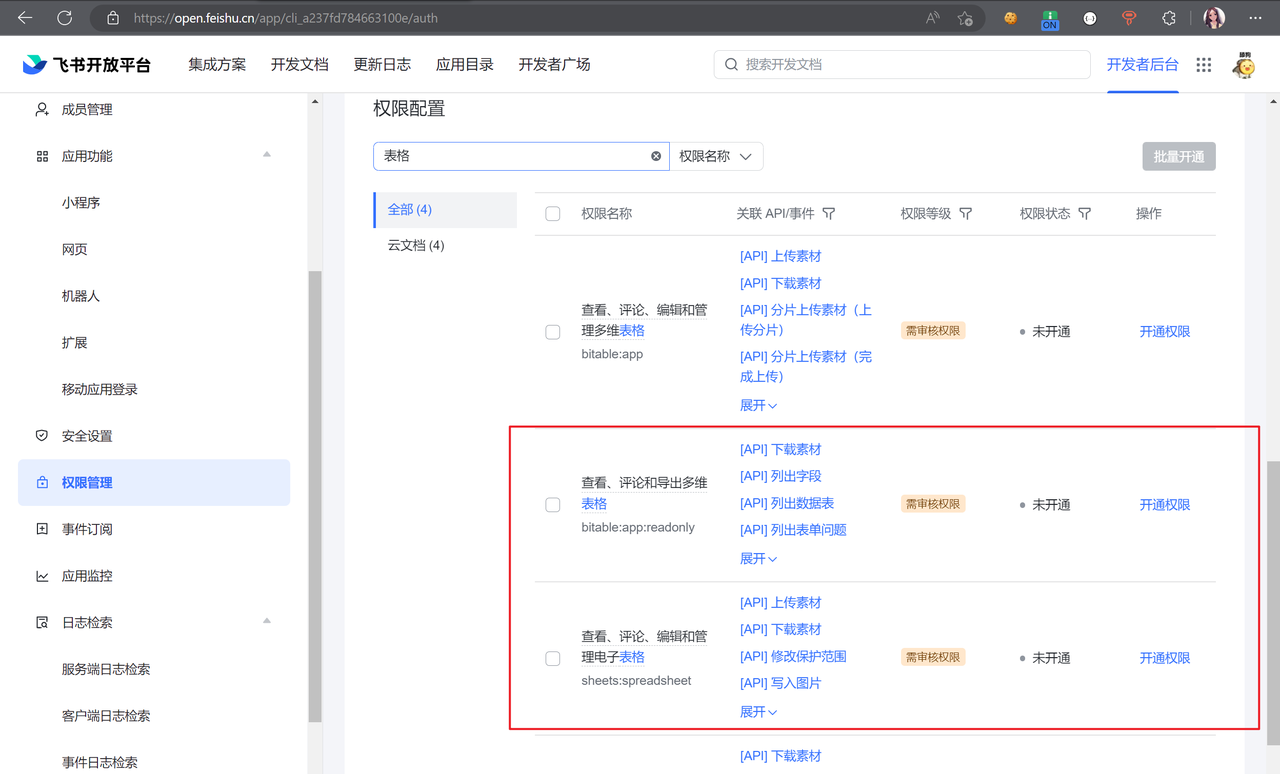Open the browser extensions puzzle icon
Viewport: 1280px width, 774px height.
(1168, 18)
